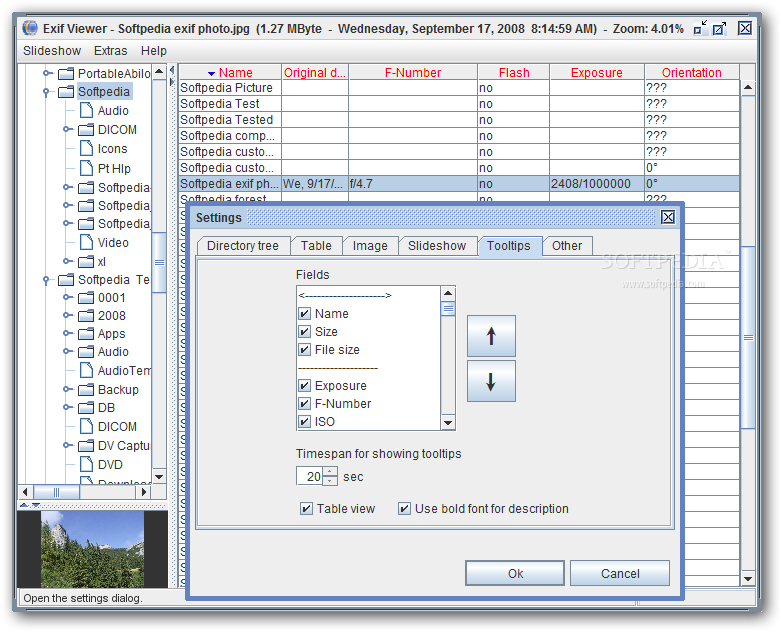The image size is (782, 632).
Task: Expand the DV Captu folder node
Action: click(67, 445)
